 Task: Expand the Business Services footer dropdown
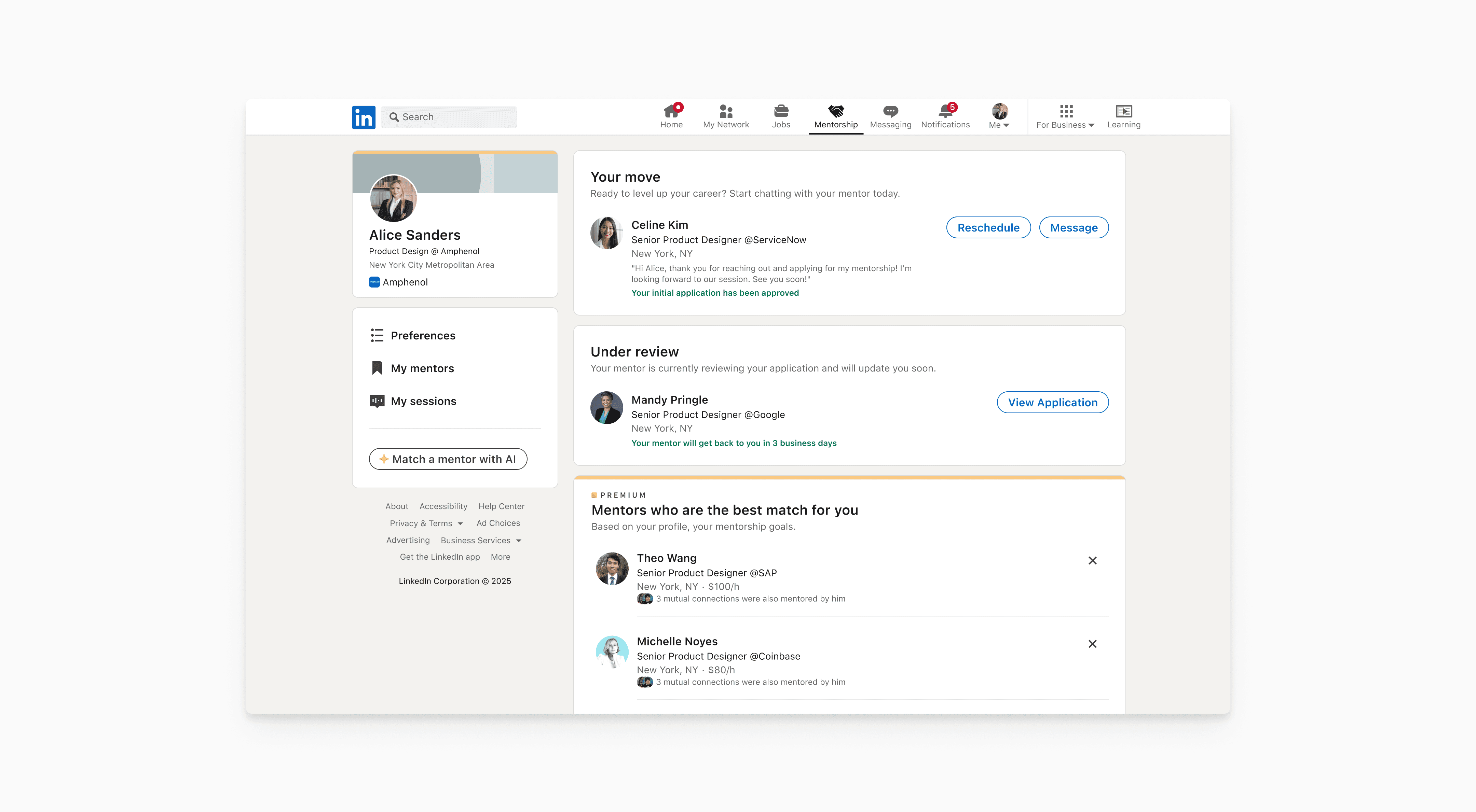tap(481, 540)
